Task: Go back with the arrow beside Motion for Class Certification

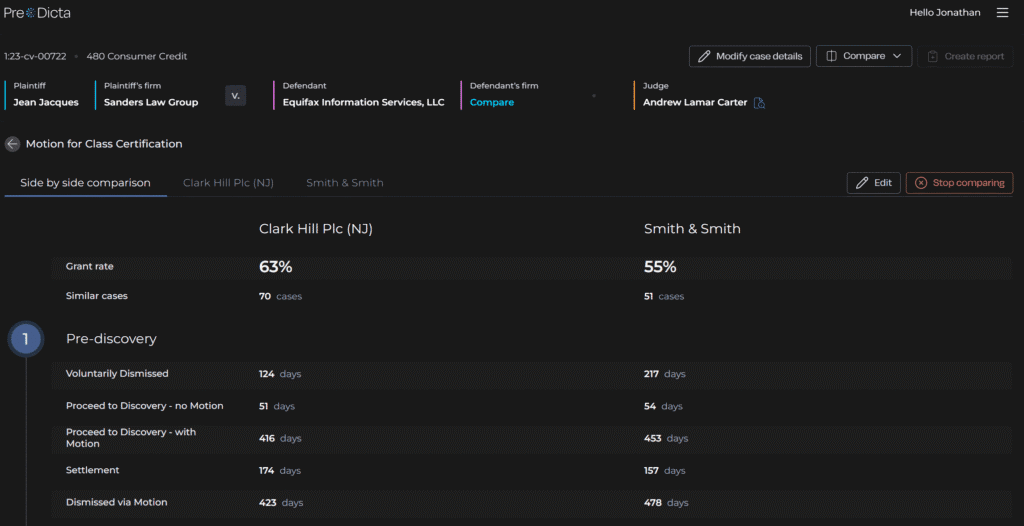Action: pyautogui.click(x=12, y=144)
